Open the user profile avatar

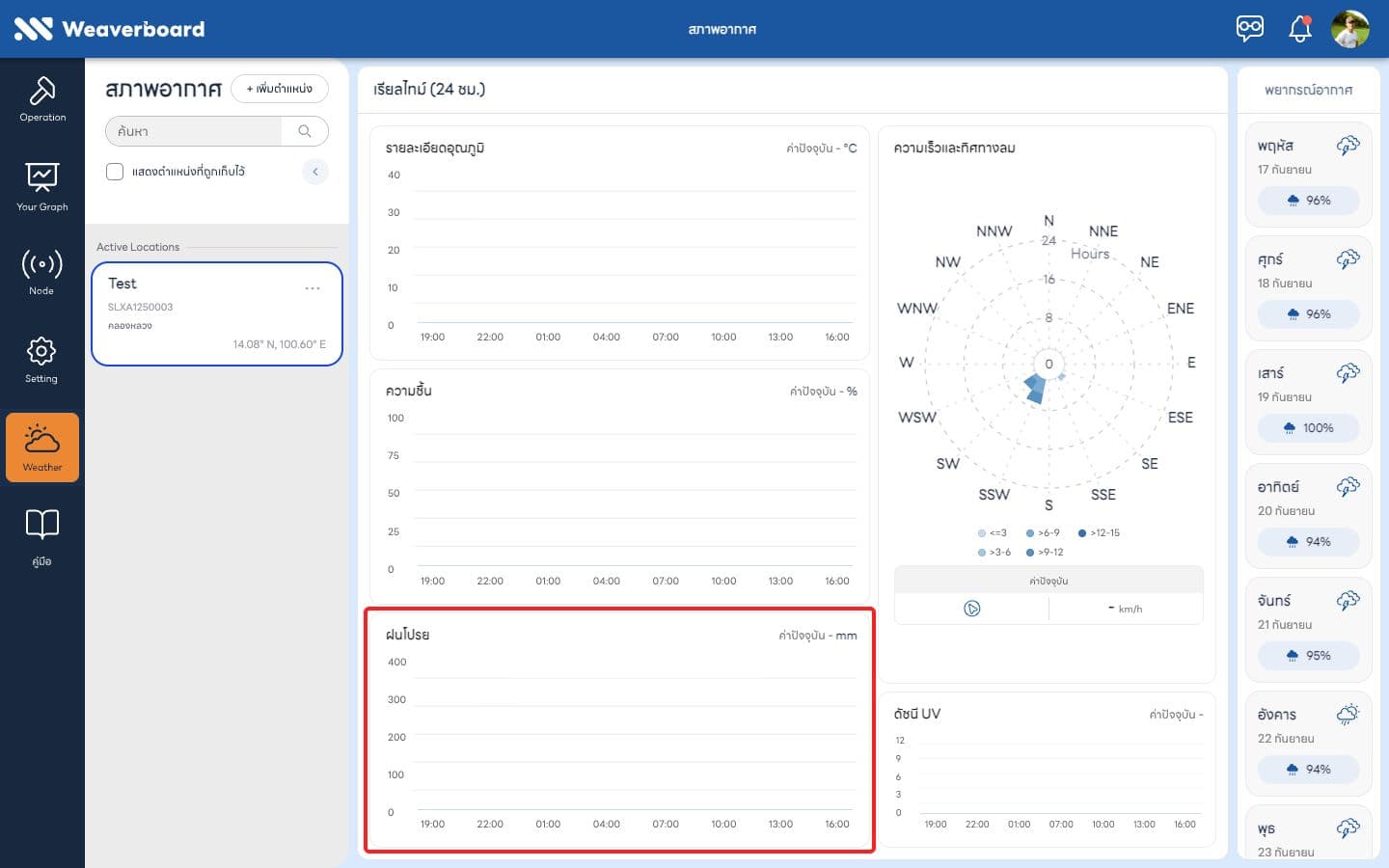tap(1350, 29)
